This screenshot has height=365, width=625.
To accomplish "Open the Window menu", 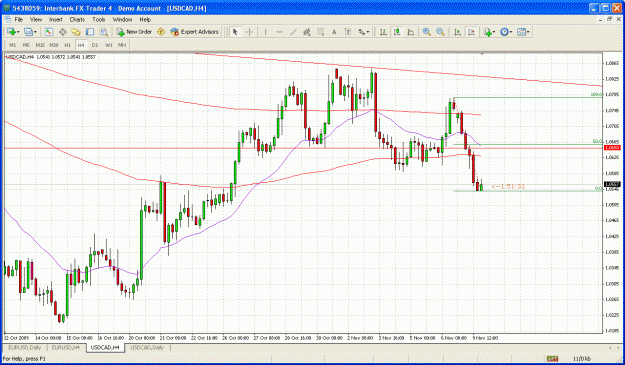I will pyautogui.click(x=122, y=19).
